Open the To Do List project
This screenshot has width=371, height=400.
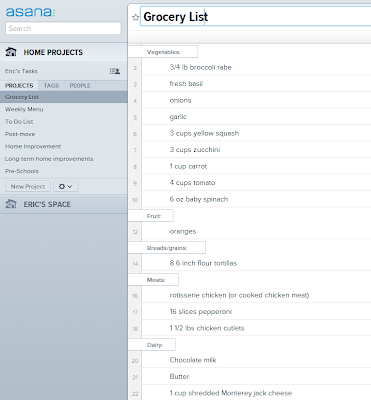coord(19,122)
